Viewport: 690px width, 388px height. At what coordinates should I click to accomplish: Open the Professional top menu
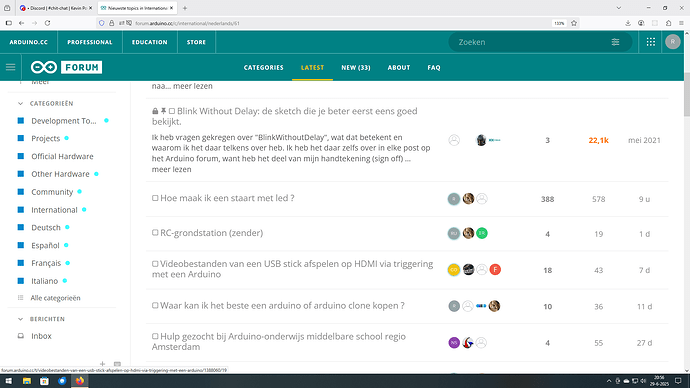pyautogui.click(x=90, y=42)
